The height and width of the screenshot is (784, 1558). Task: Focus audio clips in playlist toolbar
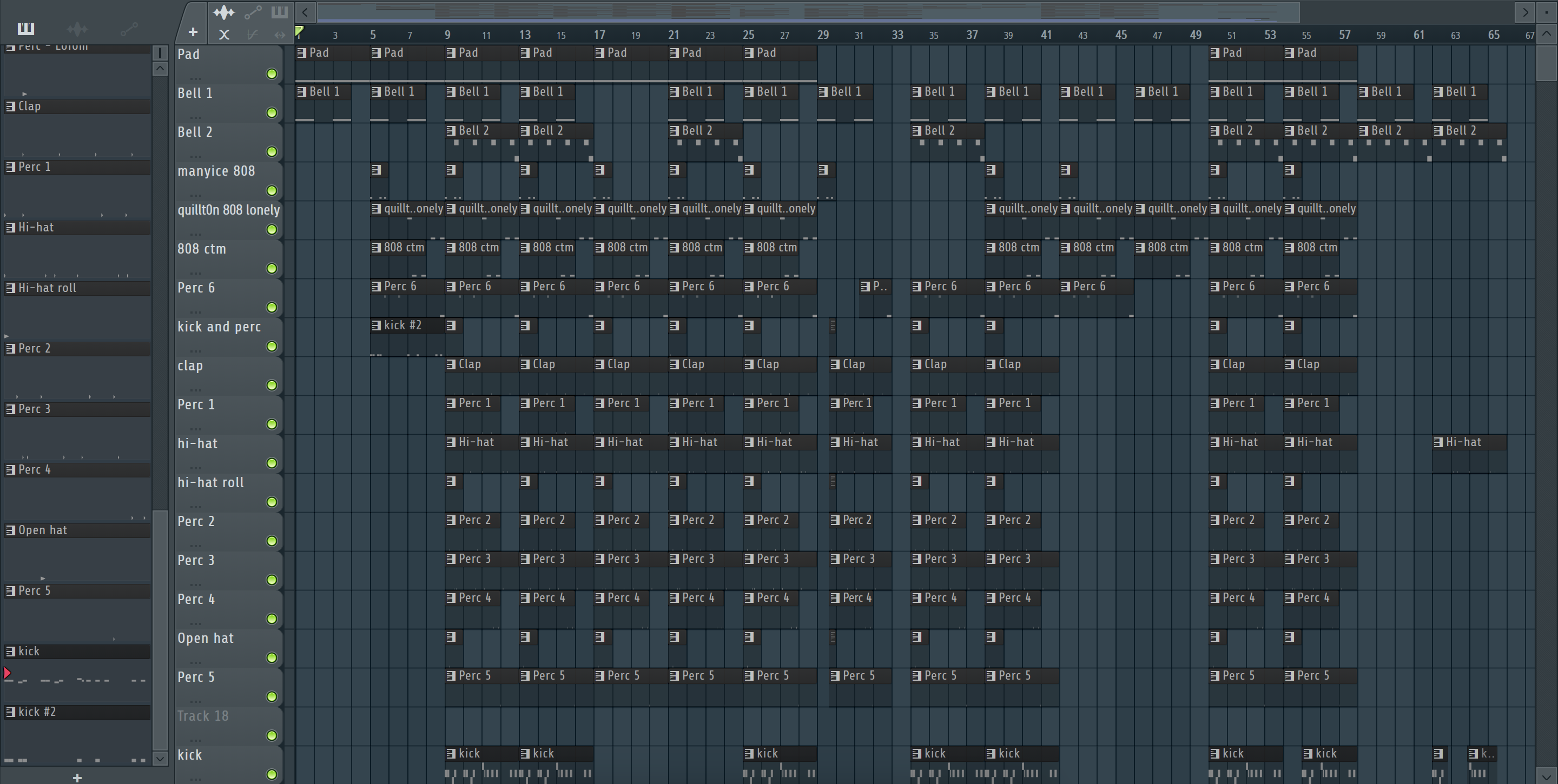(224, 12)
